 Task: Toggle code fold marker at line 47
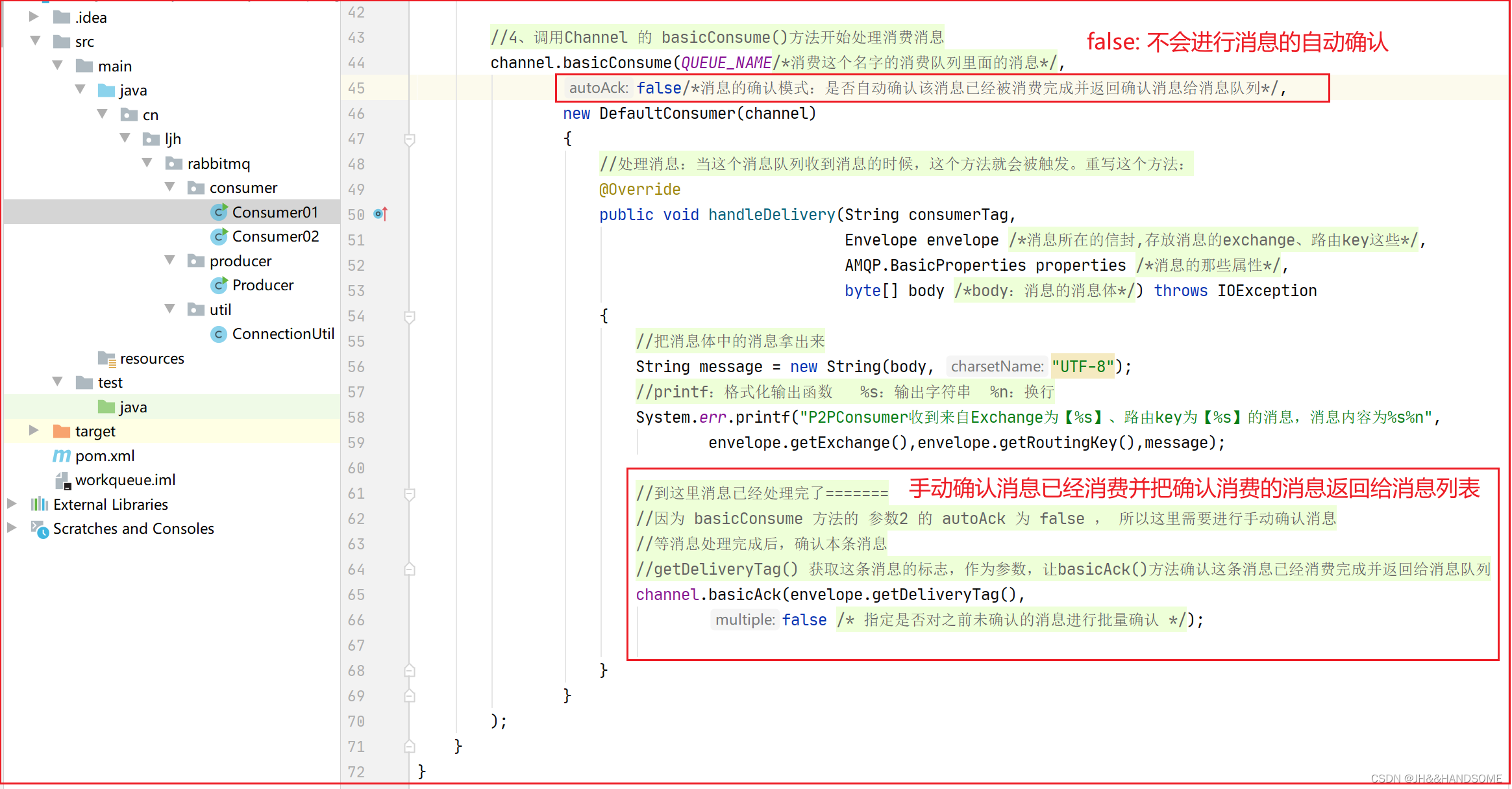click(x=410, y=139)
